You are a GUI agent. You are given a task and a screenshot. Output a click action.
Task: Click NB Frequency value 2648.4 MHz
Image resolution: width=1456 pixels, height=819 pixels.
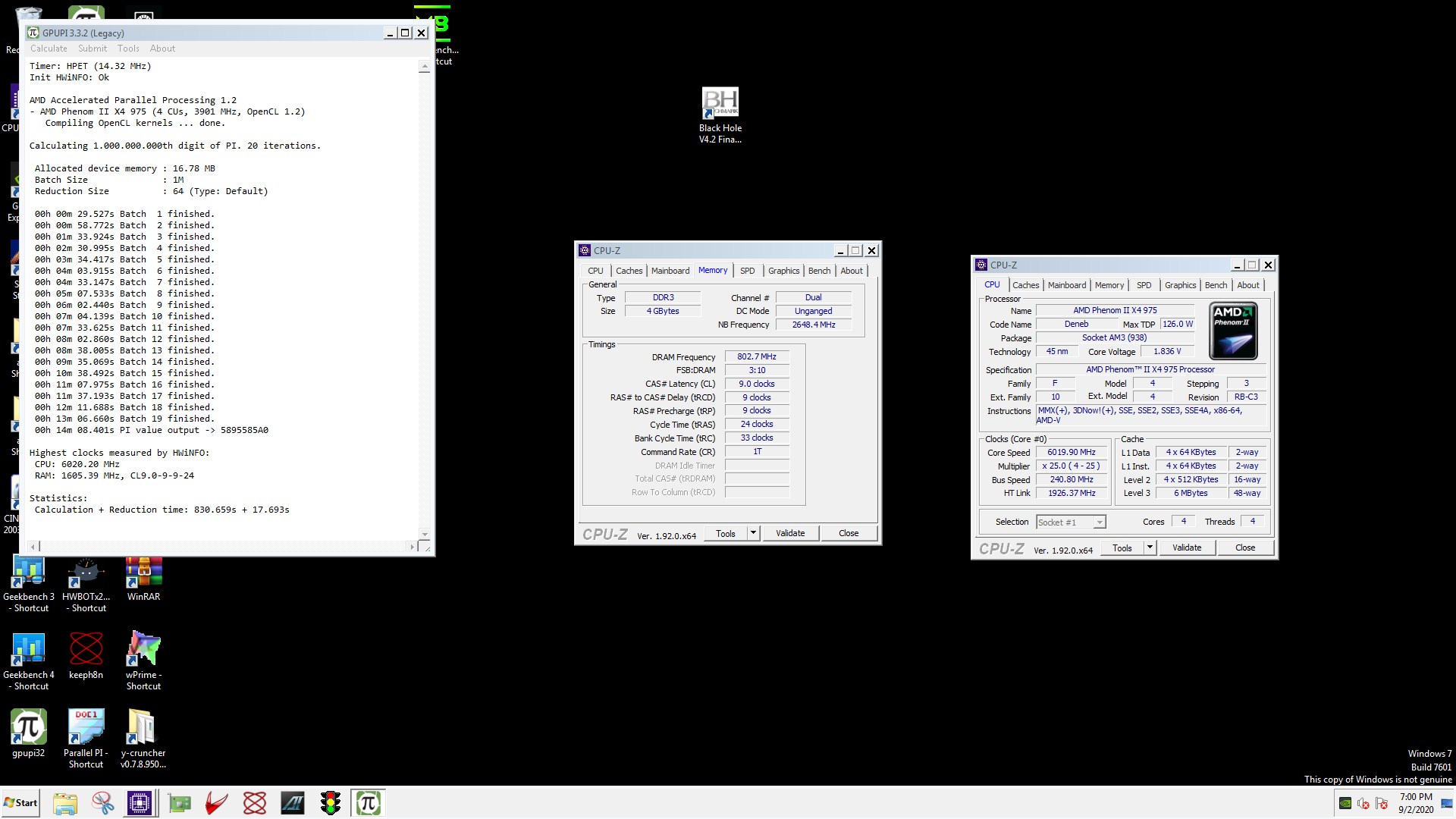tap(814, 325)
